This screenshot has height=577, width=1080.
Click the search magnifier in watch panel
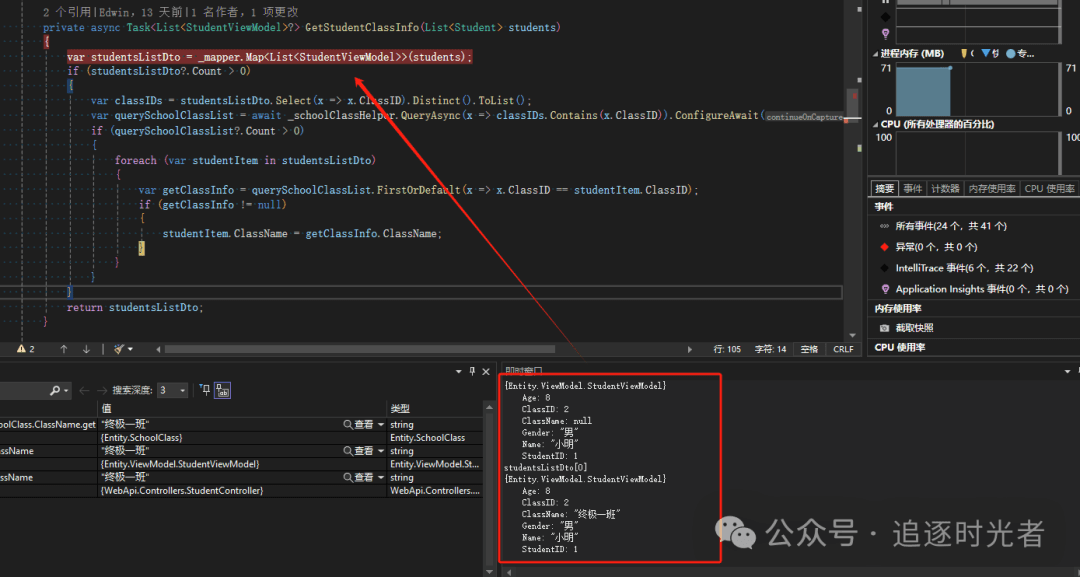pyautogui.click(x=55, y=390)
